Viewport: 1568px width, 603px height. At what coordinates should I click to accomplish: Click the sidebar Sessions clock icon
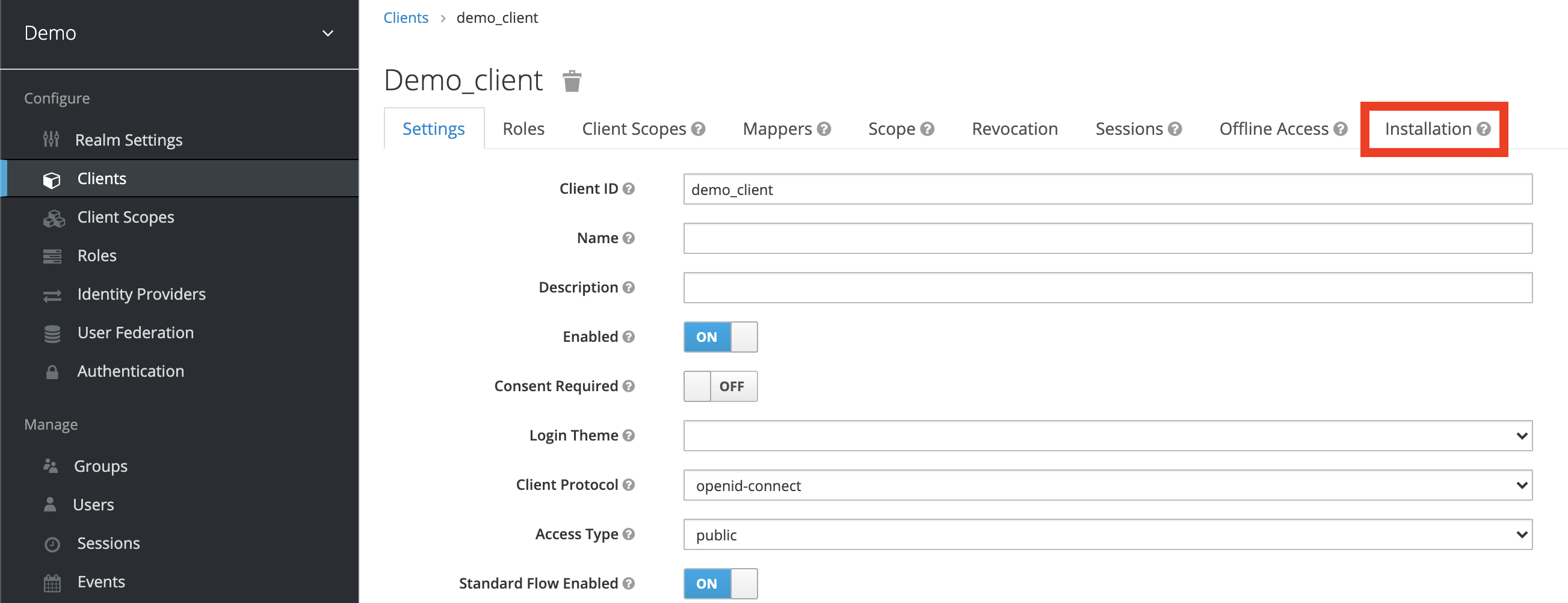tap(52, 544)
